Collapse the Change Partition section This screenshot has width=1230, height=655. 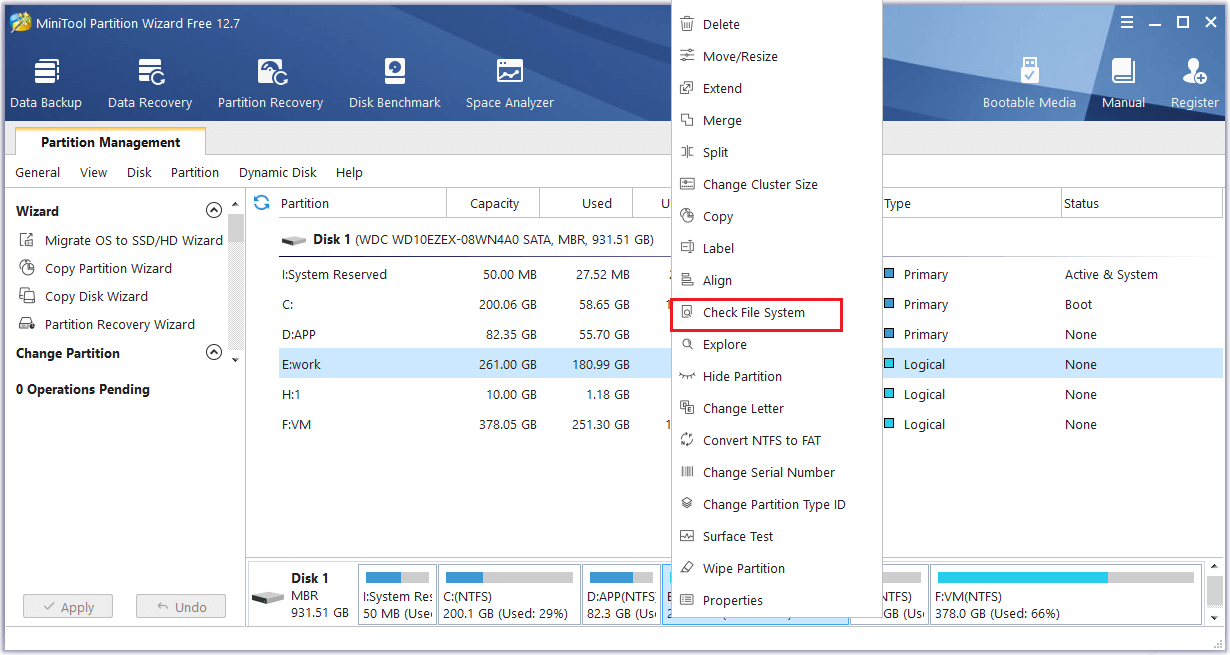(213, 352)
